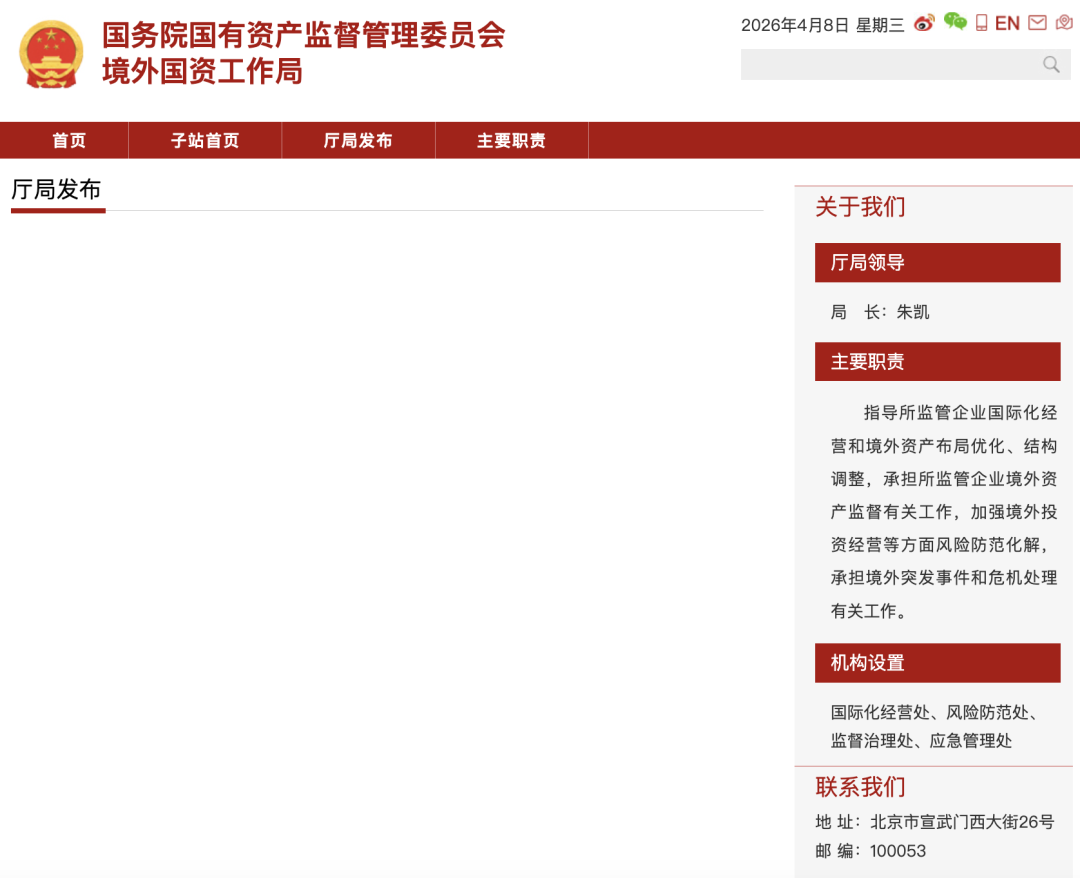Go to 首页 in the navigation bar

[x=69, y=141]
